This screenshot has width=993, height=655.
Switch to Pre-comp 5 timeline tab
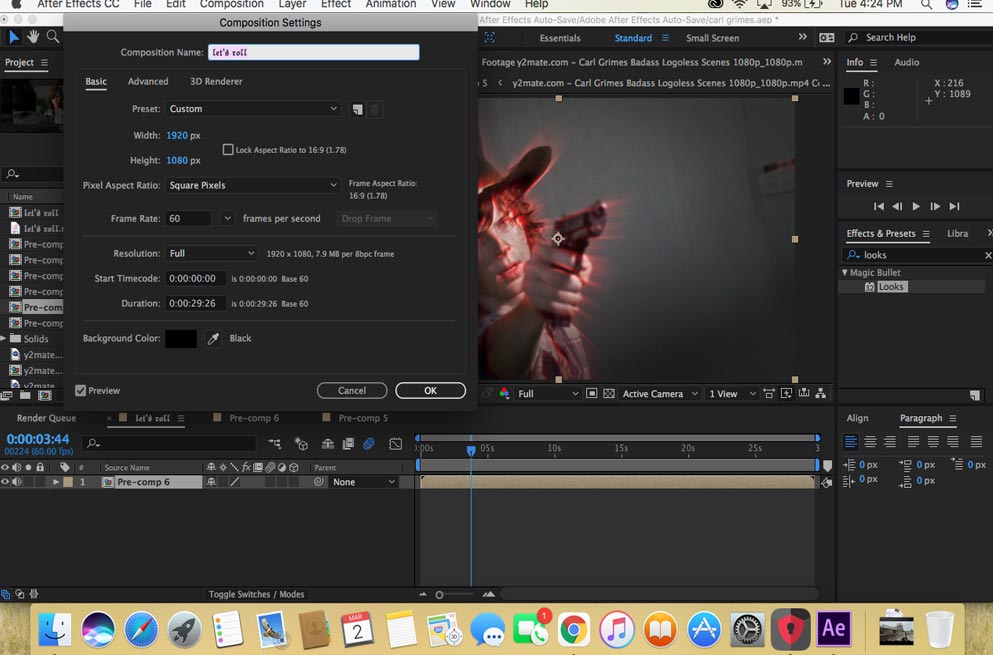(363, 418)
